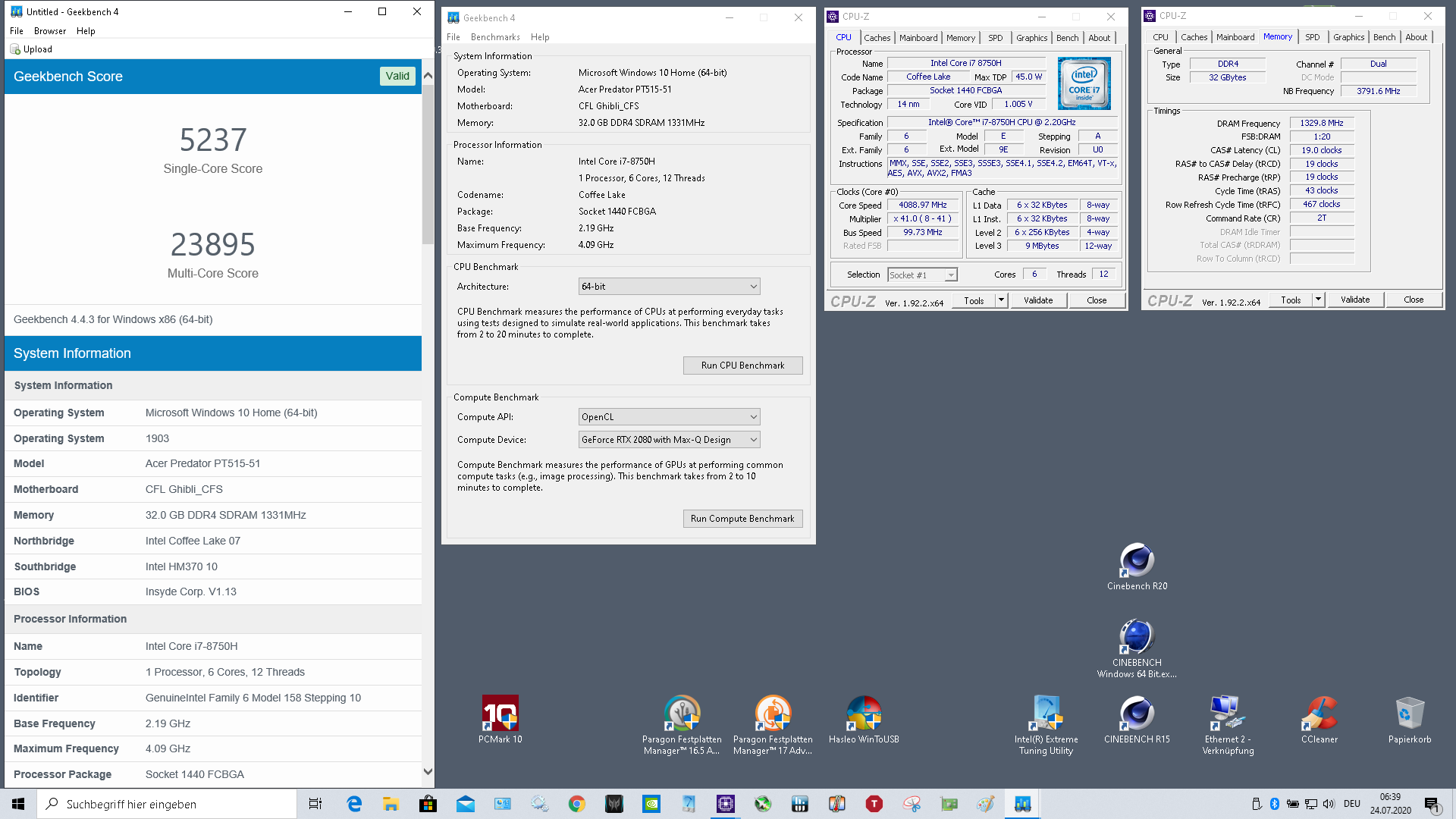Open Cinebench R20 desktop shortcut
1456x819 pixels.
(1137, 566)
